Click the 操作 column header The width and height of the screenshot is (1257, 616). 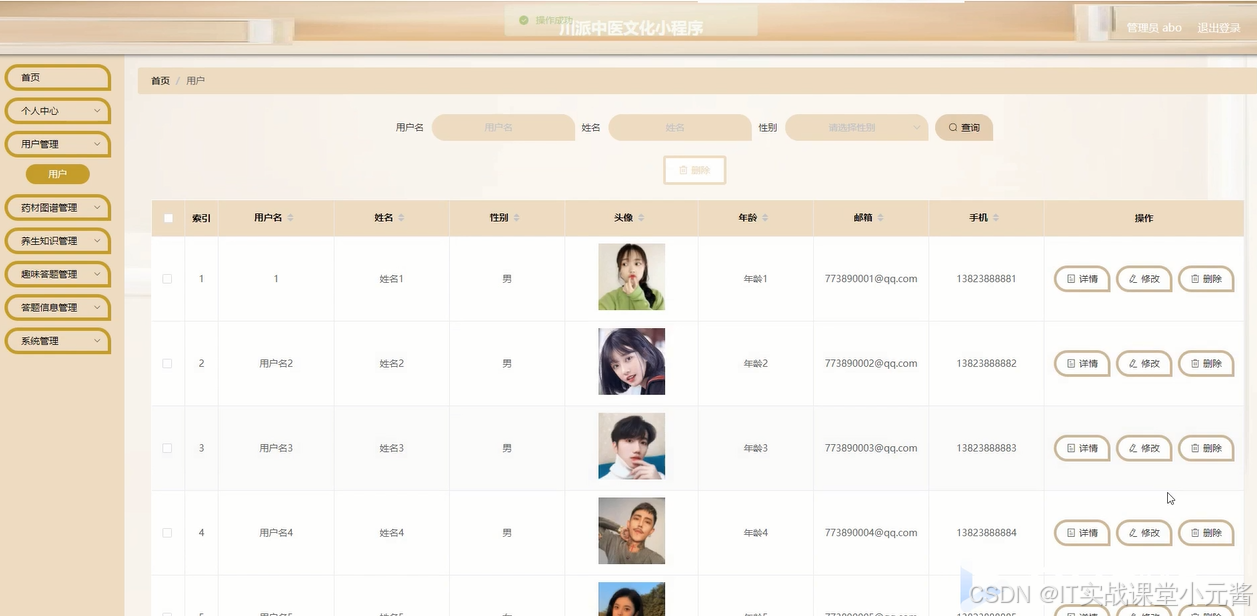point(1144,218)
